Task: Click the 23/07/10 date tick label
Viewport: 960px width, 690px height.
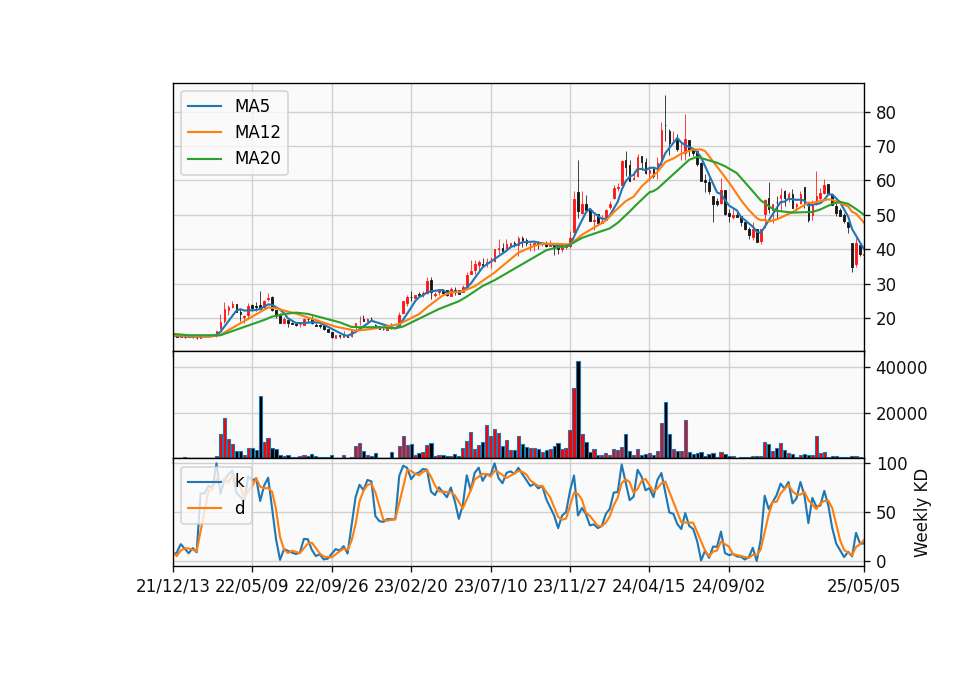Action: coord(490,586)
